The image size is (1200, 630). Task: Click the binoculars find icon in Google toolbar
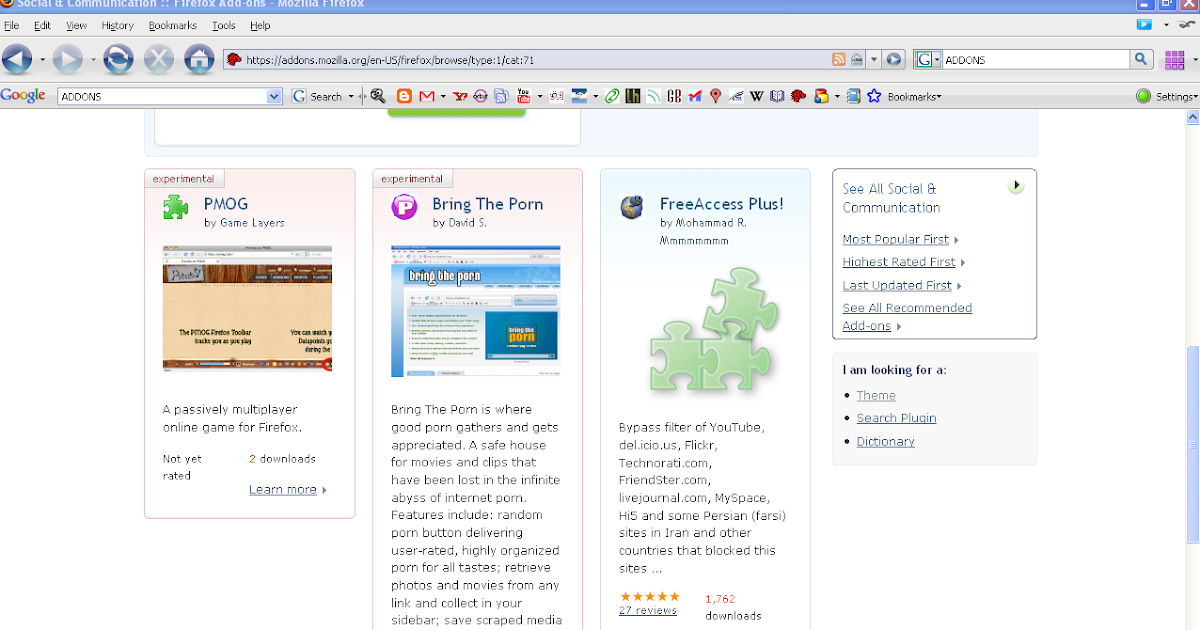[x=378, y=96]
